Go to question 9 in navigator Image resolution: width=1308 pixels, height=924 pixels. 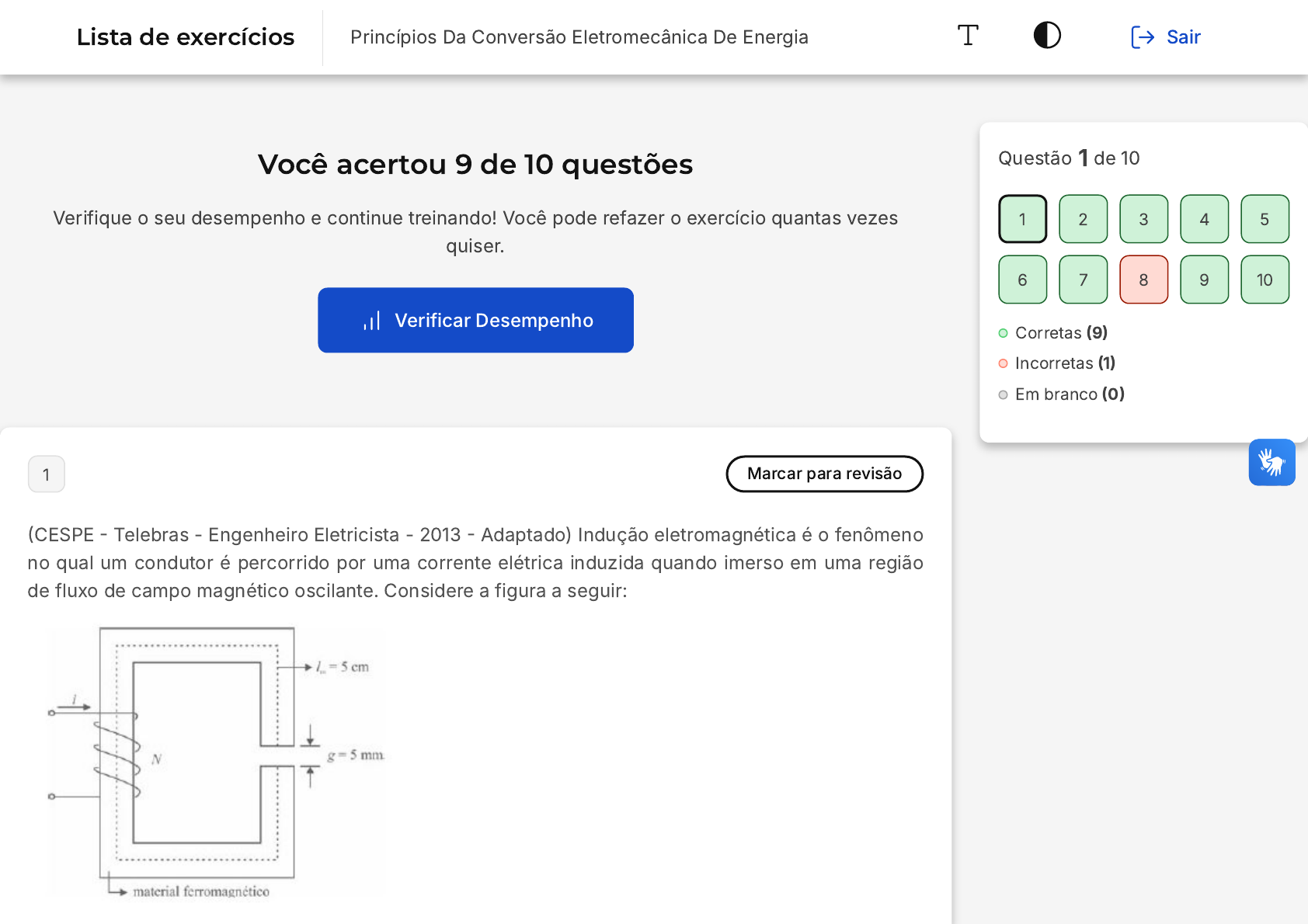[x=1204, y=280]
